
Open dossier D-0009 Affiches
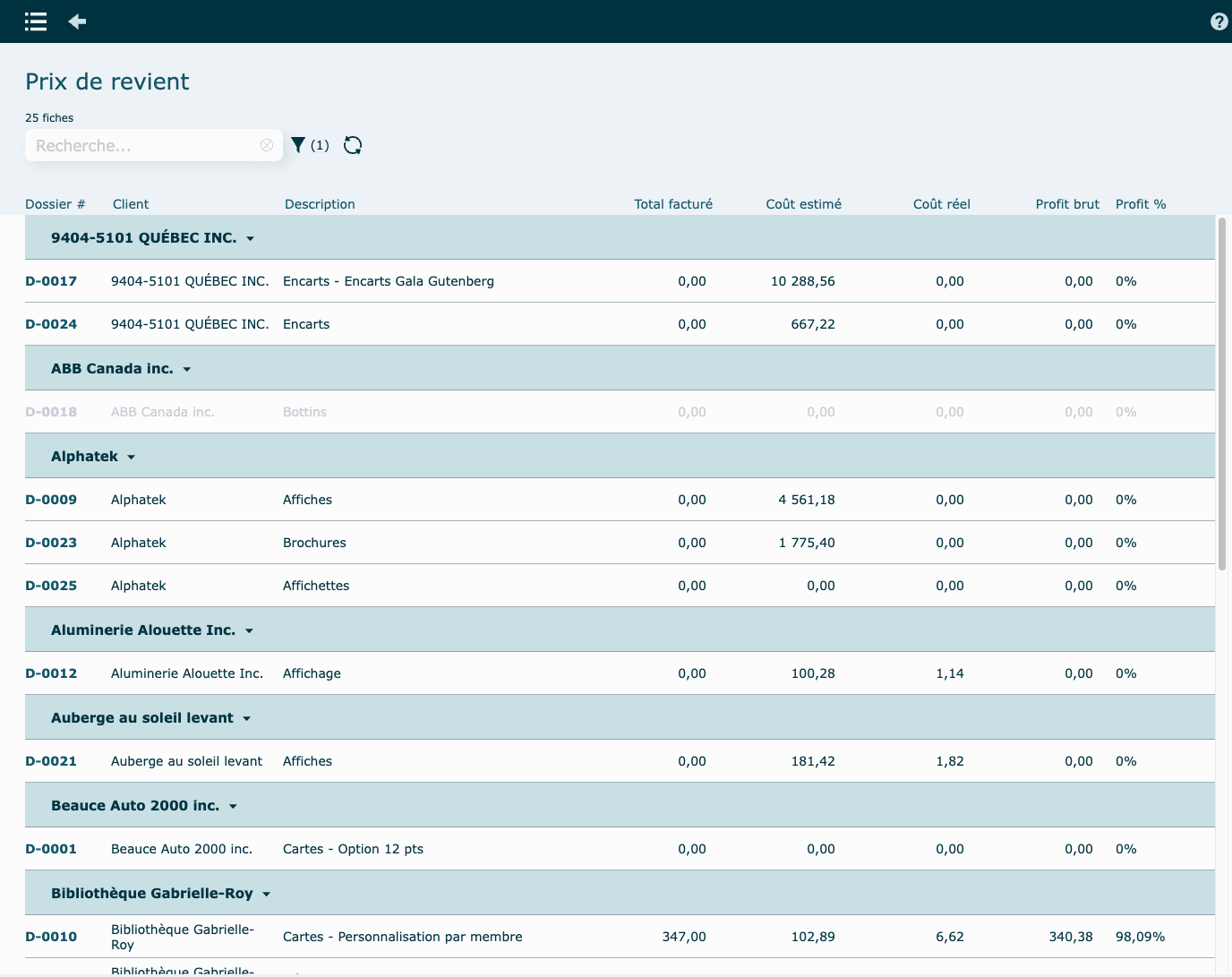[51, 500]
